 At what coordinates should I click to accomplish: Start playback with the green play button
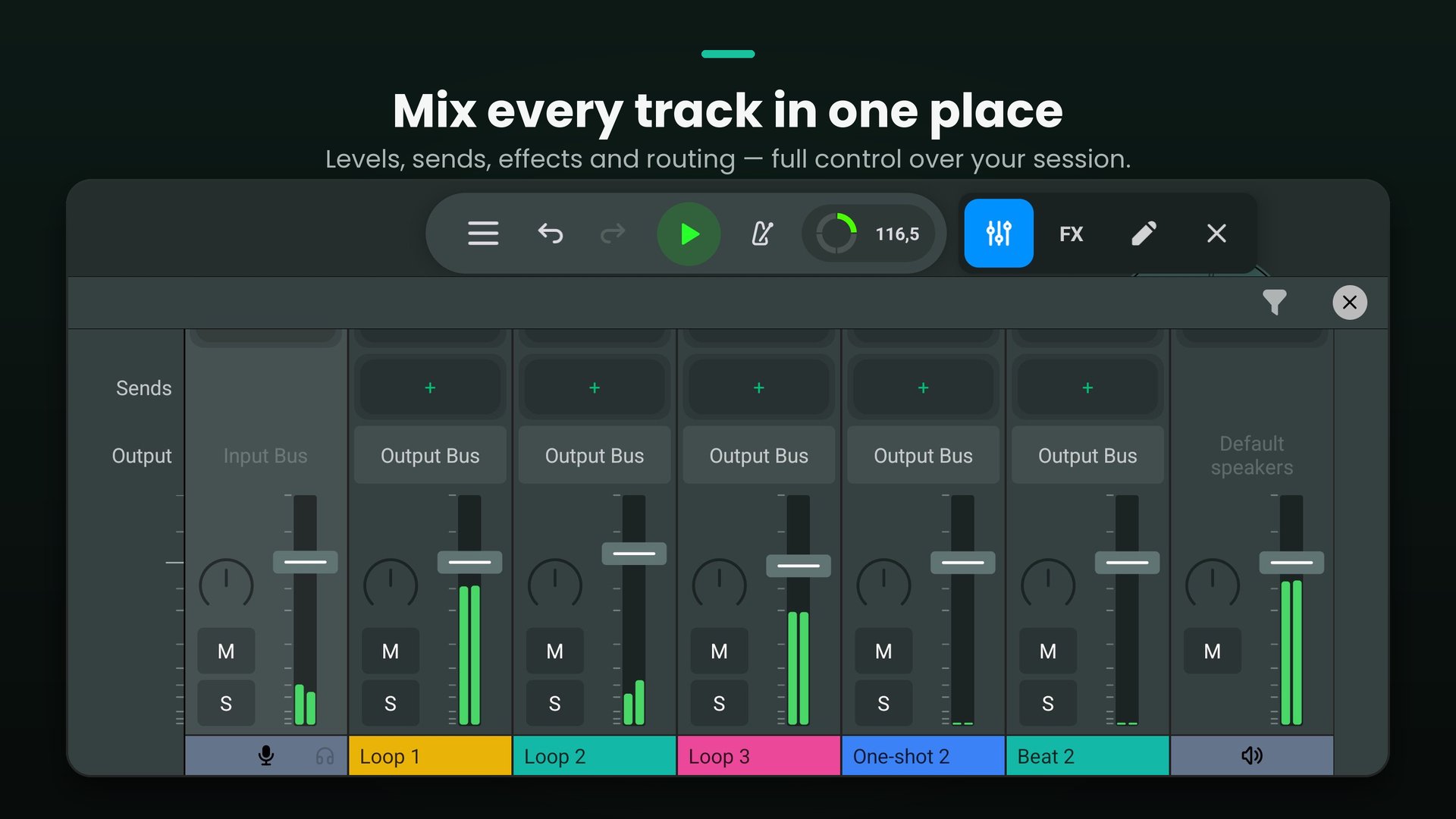click(689, 234)
